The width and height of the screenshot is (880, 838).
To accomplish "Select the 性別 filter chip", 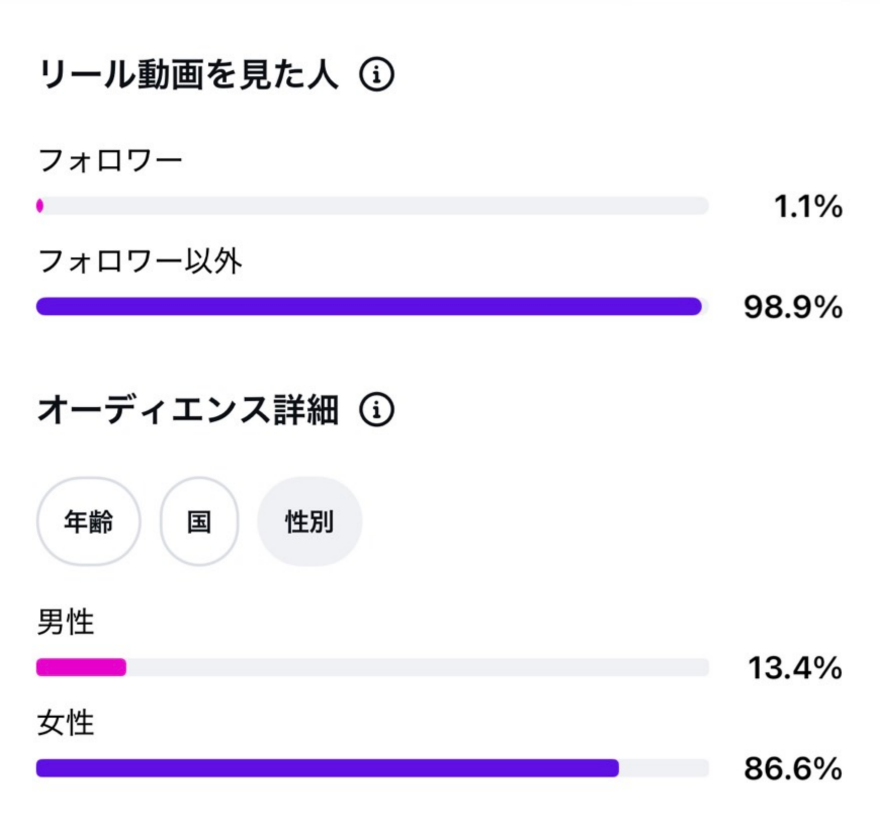I will 310,521.
